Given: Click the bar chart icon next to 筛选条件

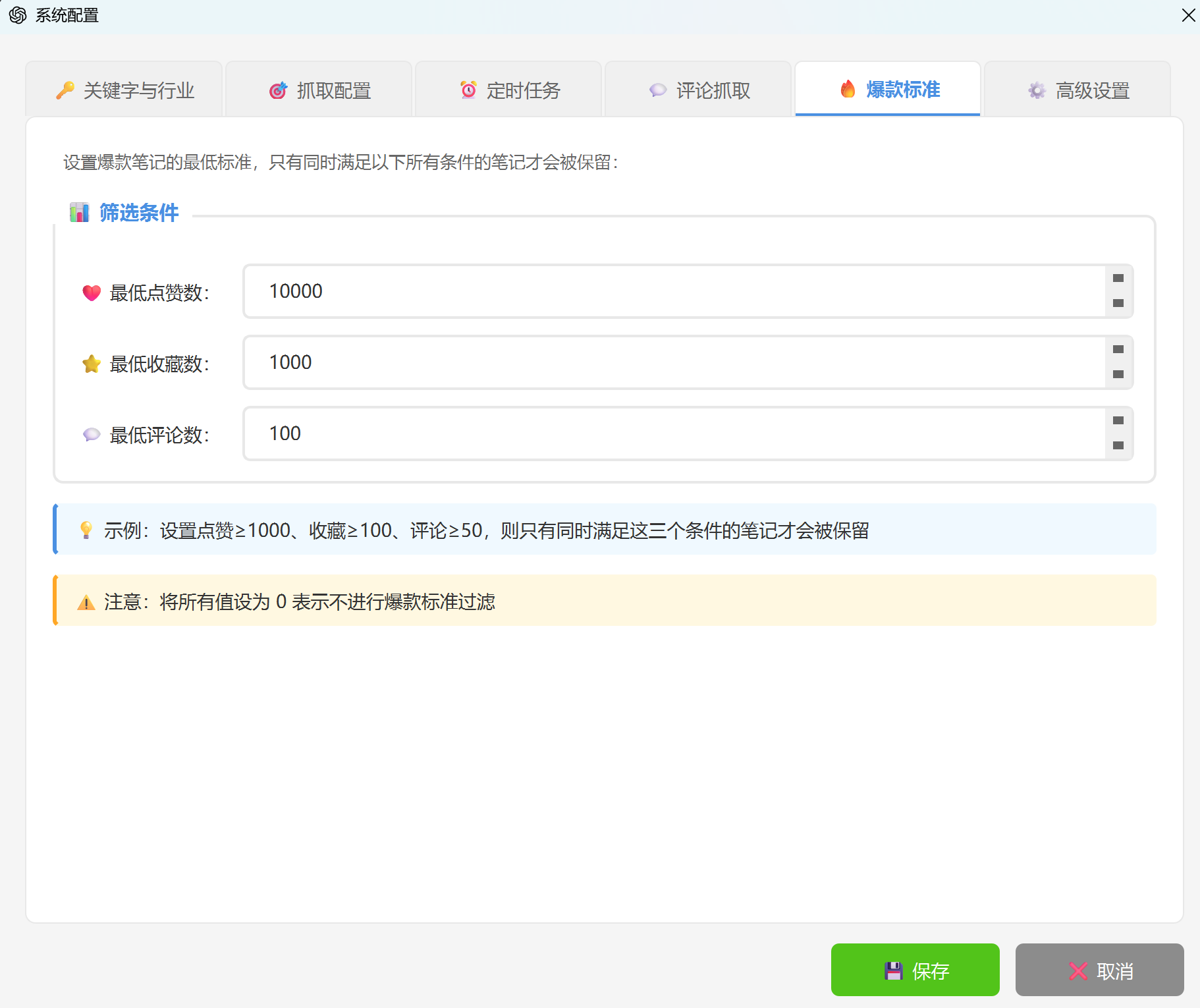Looking at the screenshot, I should click(79, 212).
